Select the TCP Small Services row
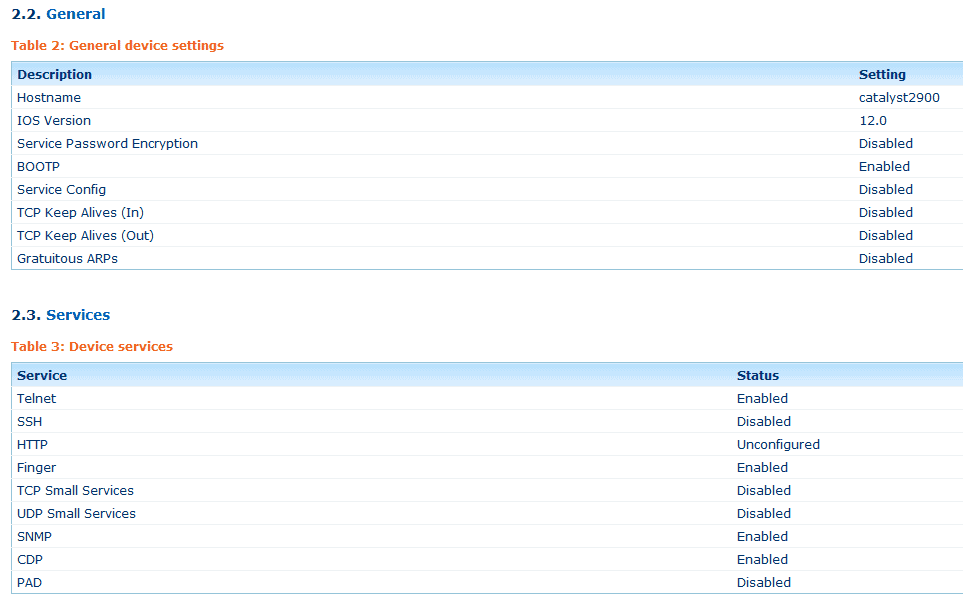Image resolution: width=963 pixels, height=604 pixels. [x=488, y=491]
